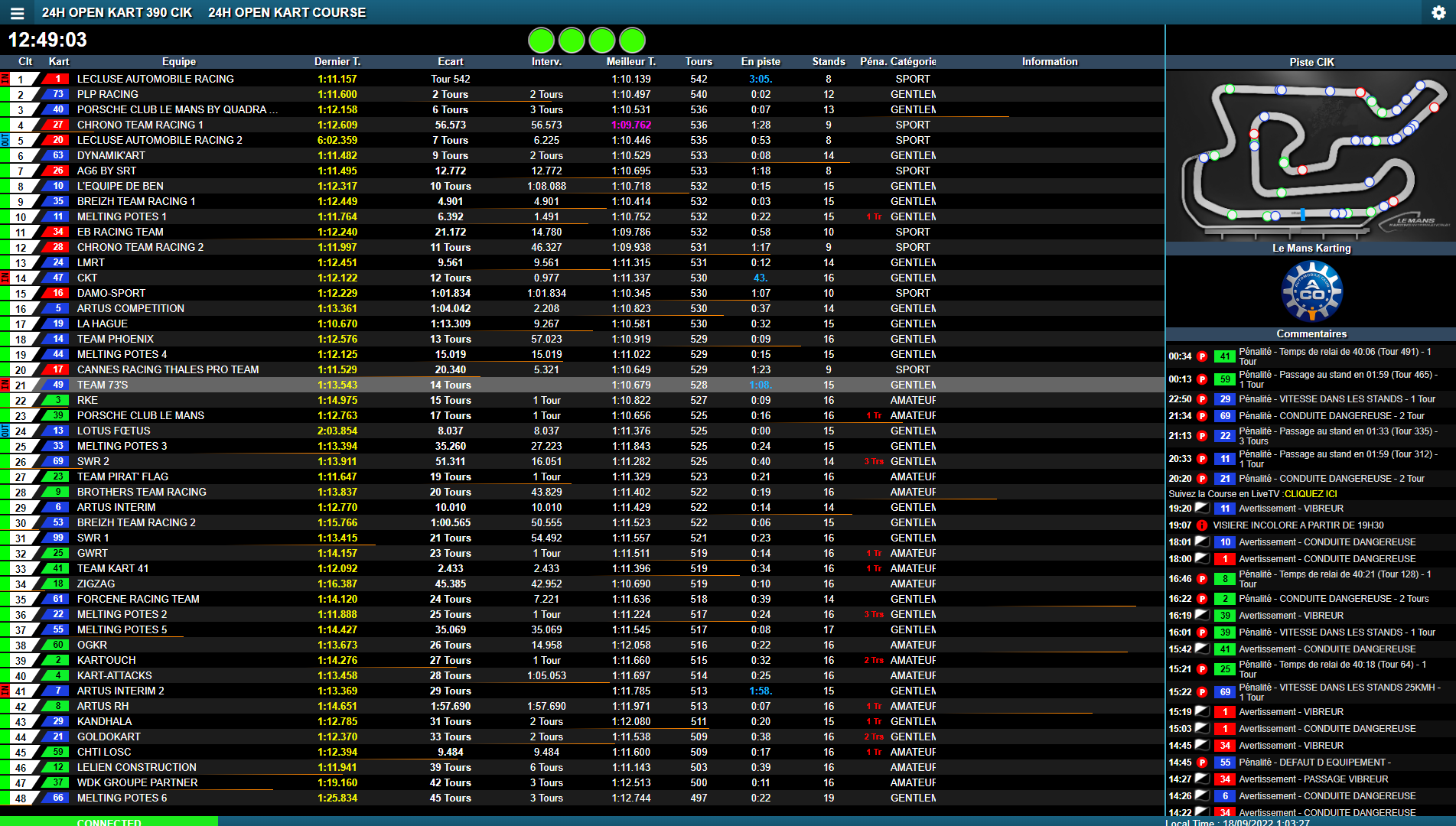Click the Tours column header
This screenshot has width=1456, height=826.
699,62
